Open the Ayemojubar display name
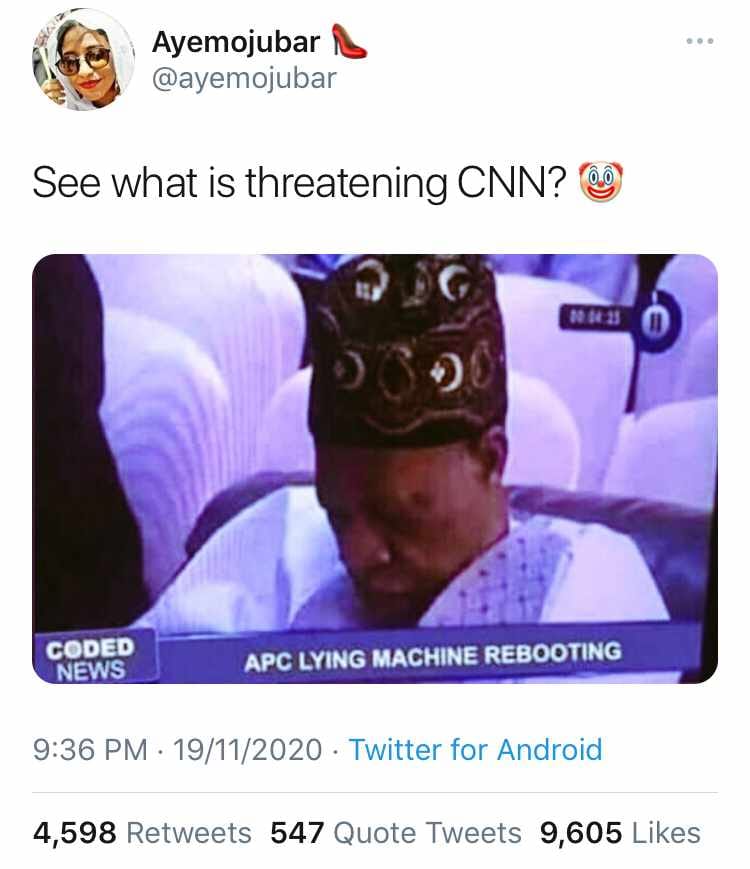This screenshot has width=750, height=869. tap(236, 42)
